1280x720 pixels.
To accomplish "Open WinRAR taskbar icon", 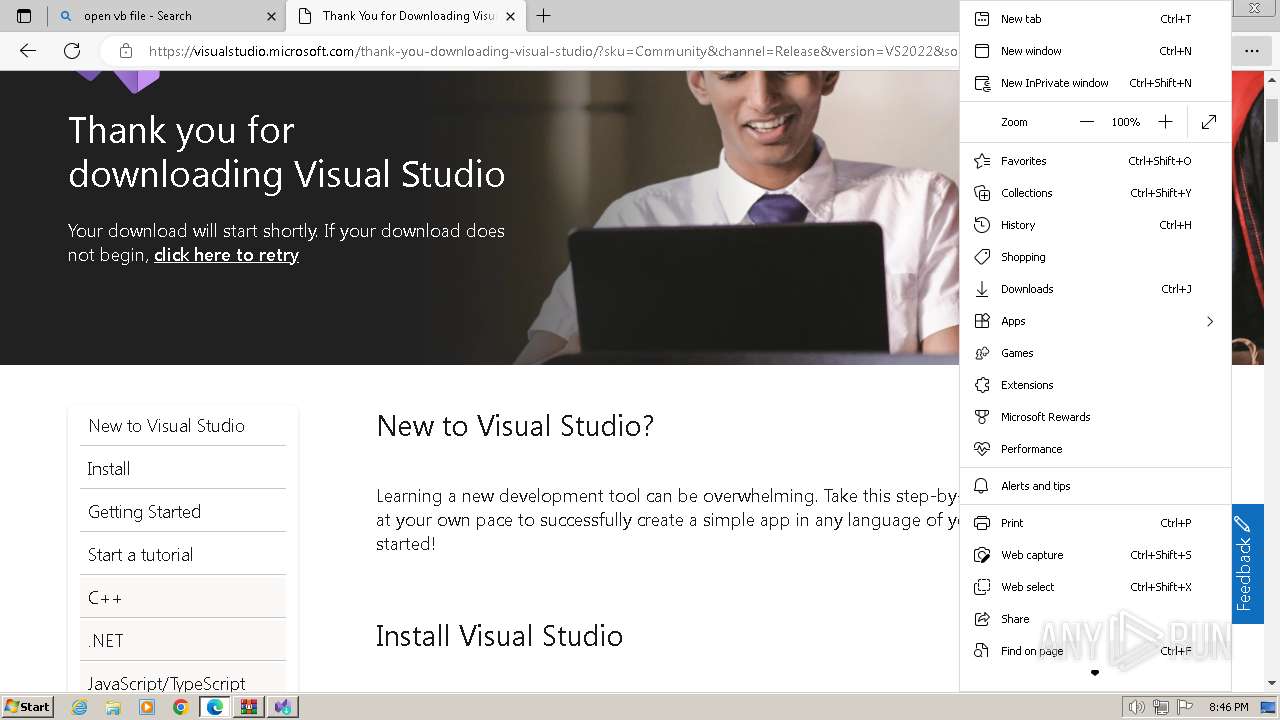I will [x=249, y=707].
